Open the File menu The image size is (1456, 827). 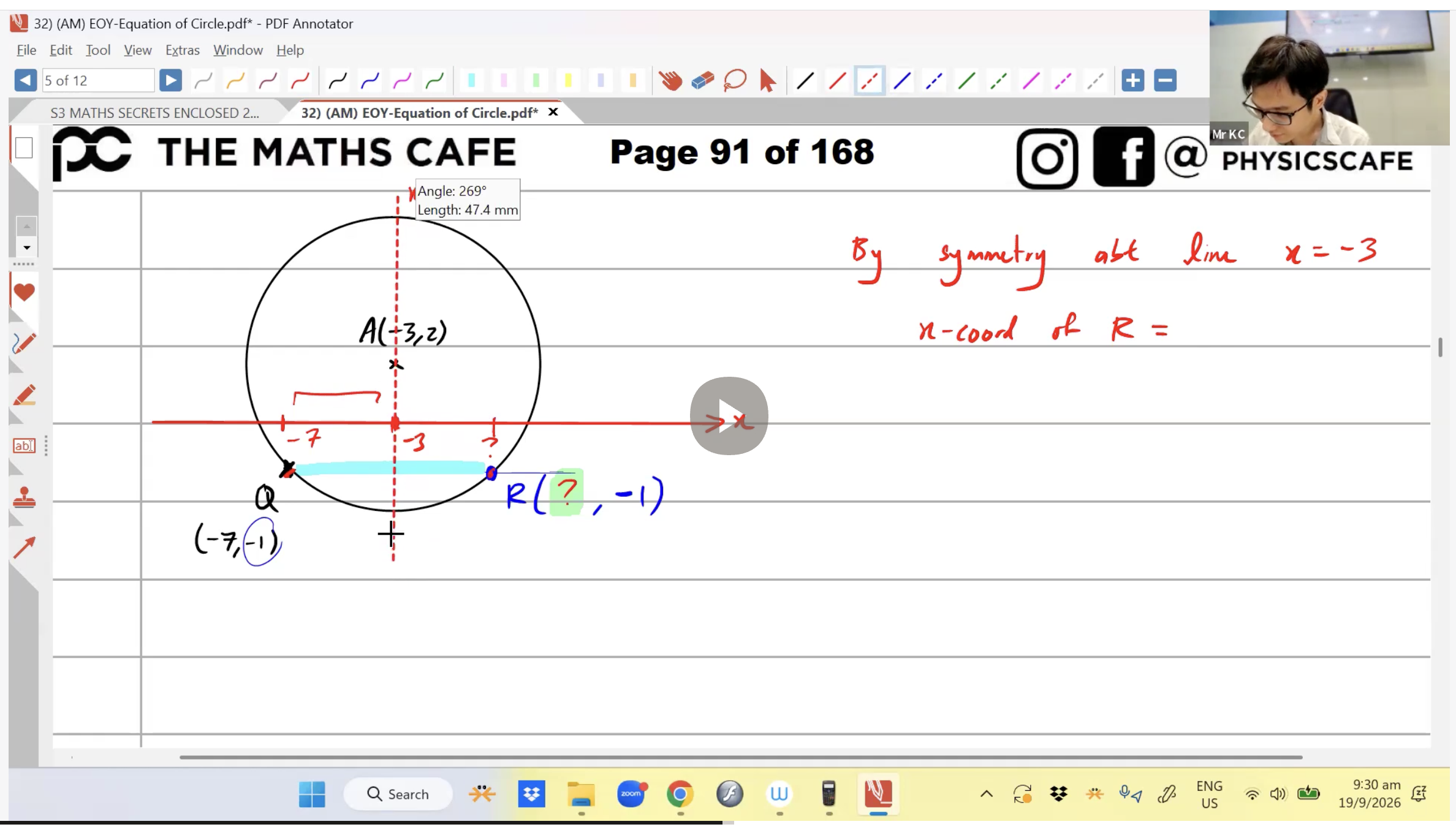coord(26,50)
